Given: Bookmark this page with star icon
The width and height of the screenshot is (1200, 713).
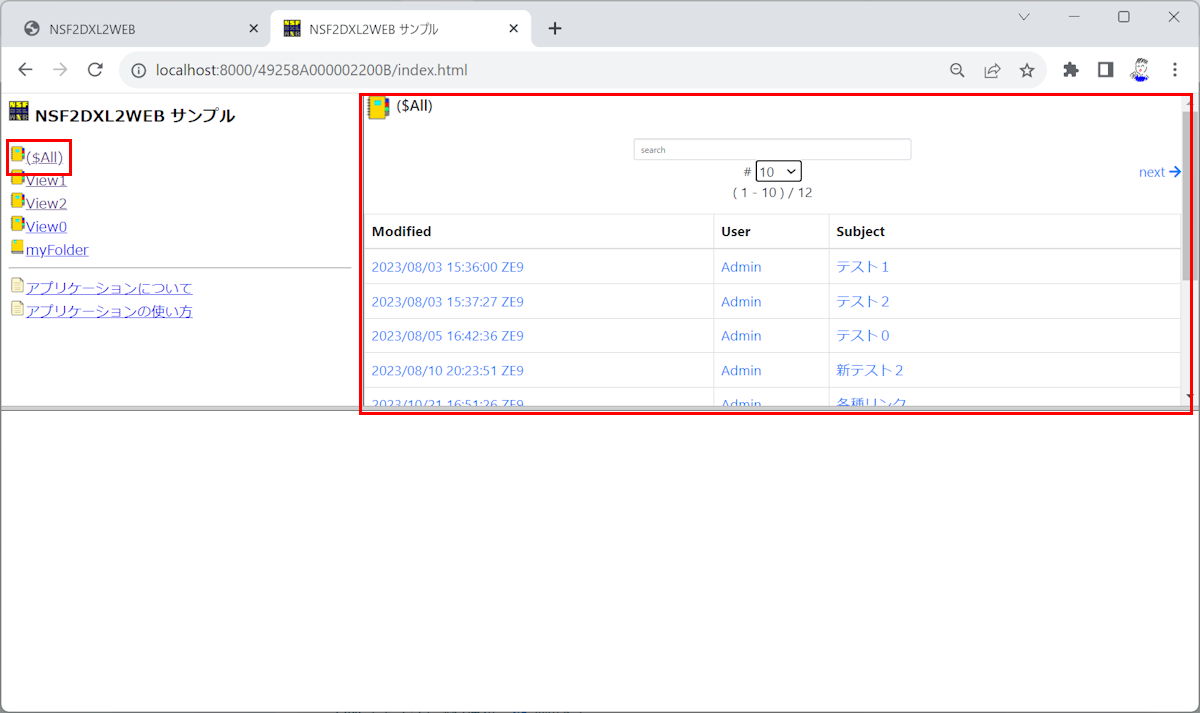Looking at the screenshot, I should tap(1026, 70).
